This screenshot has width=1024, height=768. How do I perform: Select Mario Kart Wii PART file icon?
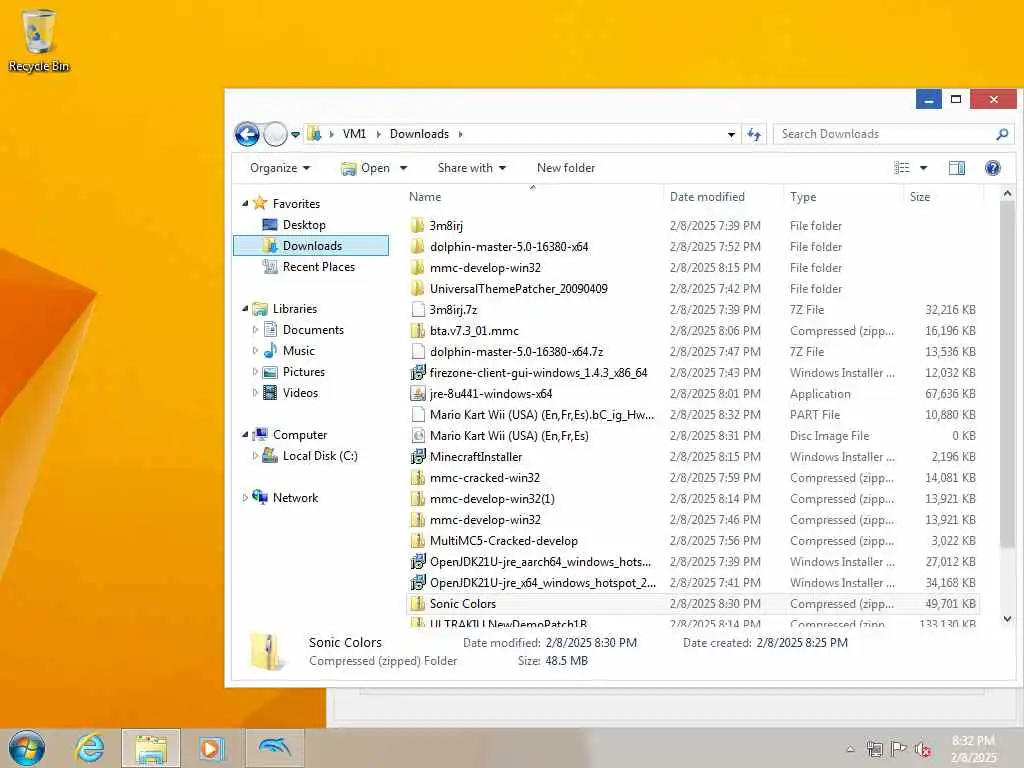418,415
